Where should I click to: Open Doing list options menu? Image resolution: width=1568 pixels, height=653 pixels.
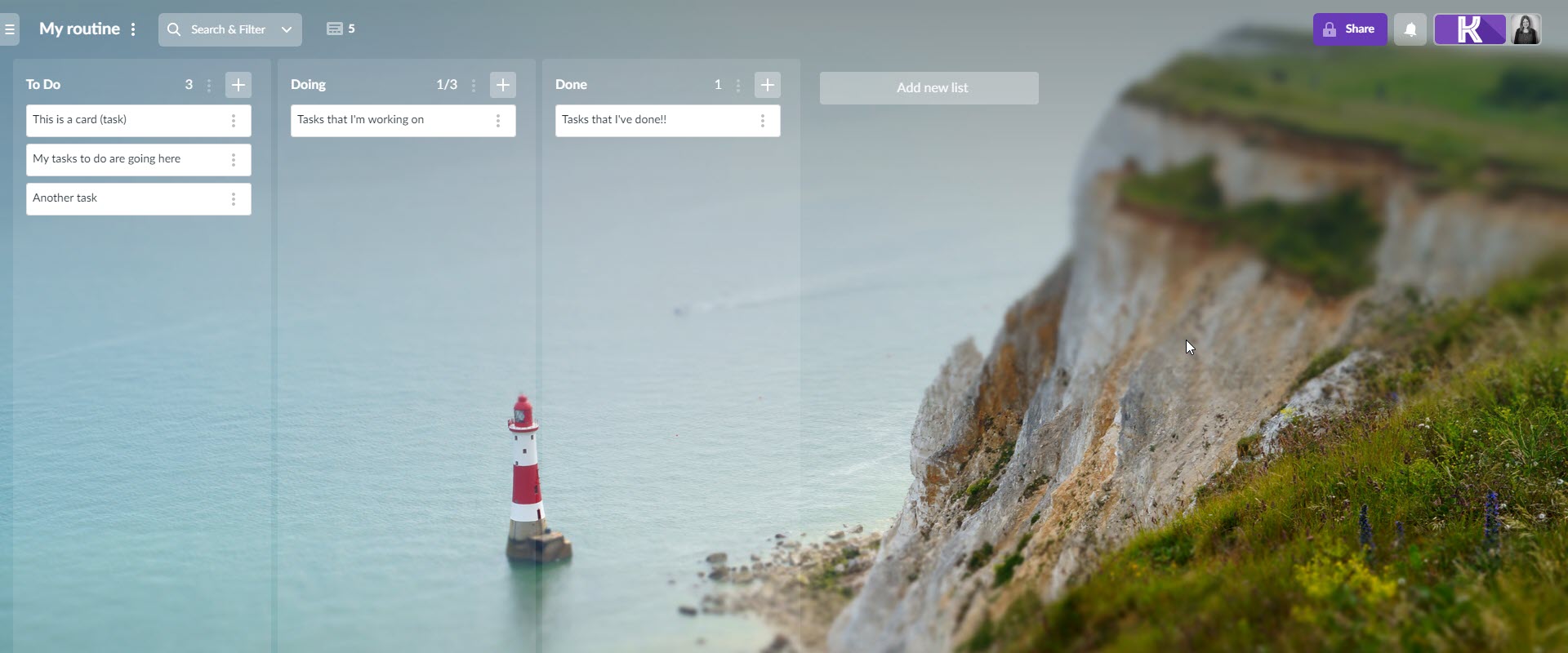coord(474,85)
